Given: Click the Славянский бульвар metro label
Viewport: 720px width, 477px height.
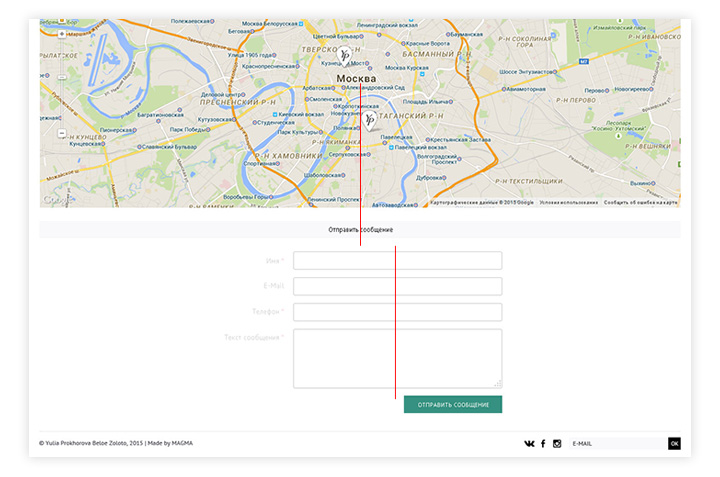Looking at the screenshot, I should pos(169,147).
